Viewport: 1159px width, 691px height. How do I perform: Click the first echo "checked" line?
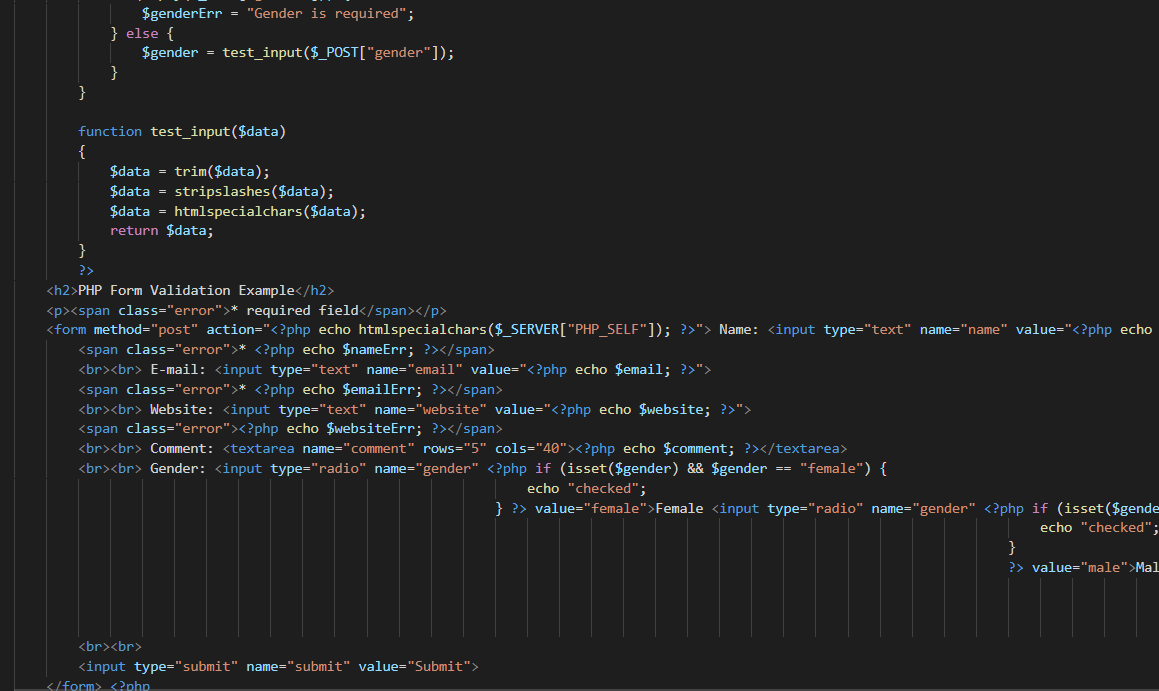click(x=586, y=489)
